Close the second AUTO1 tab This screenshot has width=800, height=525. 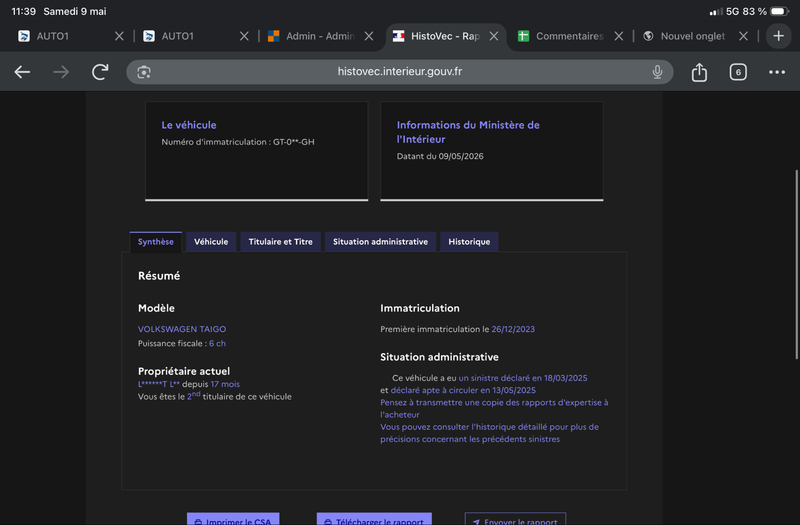tap(244, 36)
